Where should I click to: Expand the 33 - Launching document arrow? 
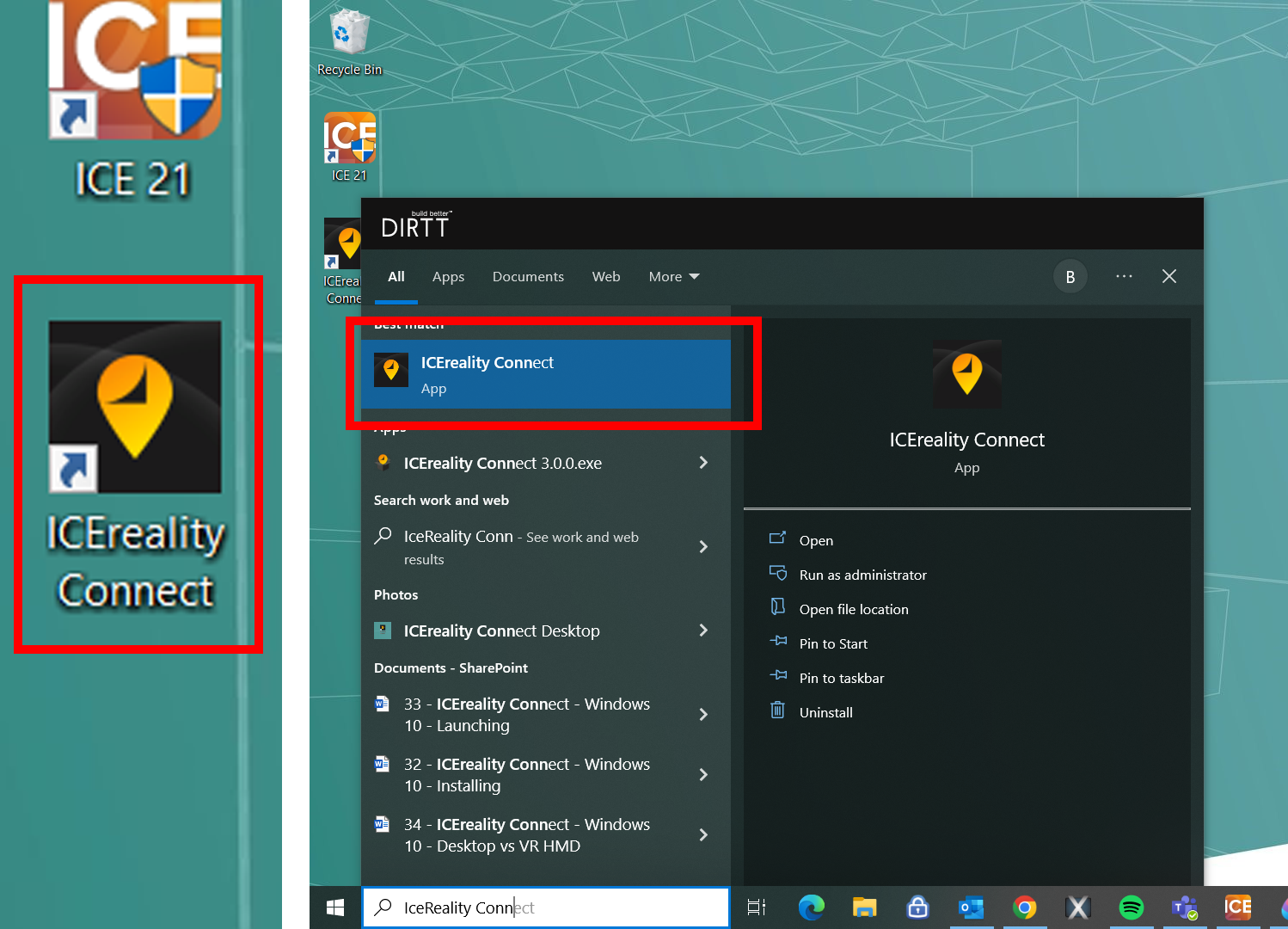pos(703,715)
